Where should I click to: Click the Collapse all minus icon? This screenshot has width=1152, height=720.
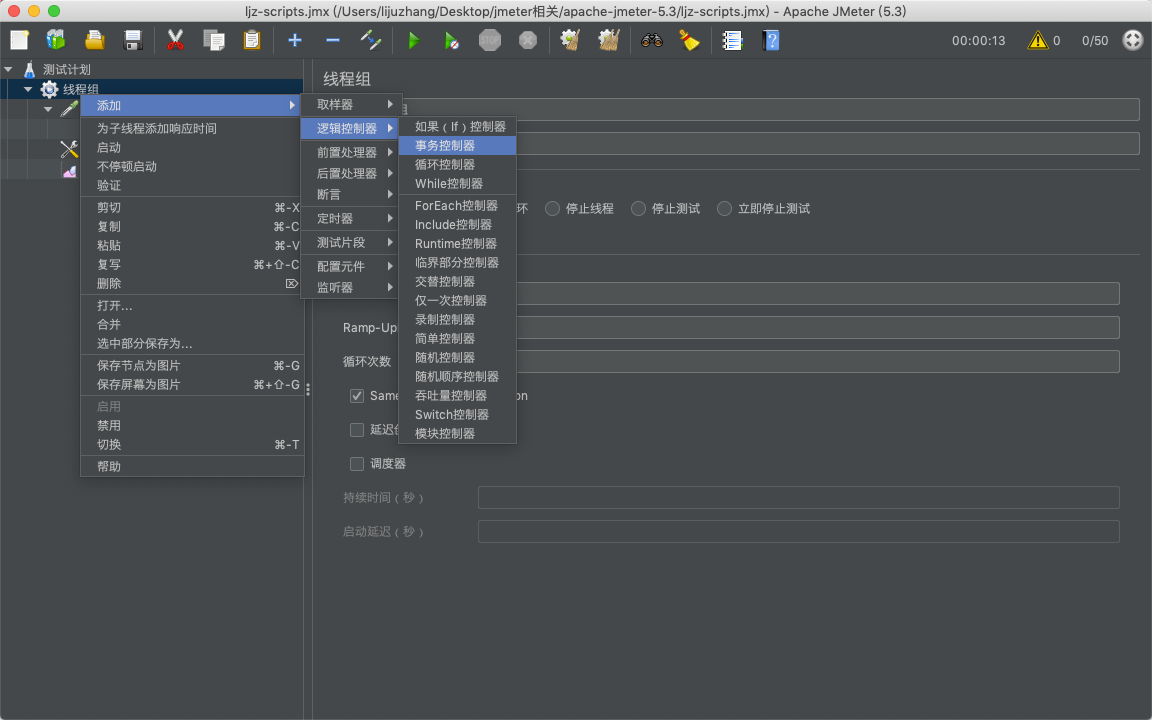coord(333,40)
